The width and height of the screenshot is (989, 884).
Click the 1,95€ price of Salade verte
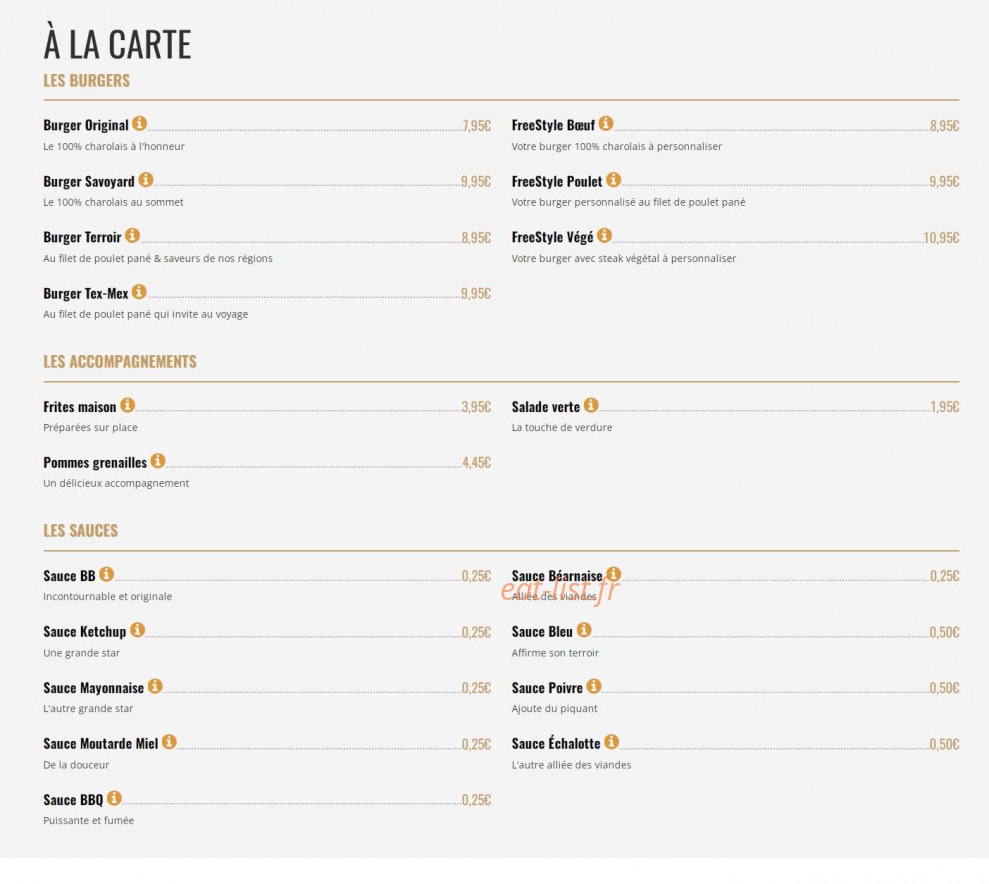[x=945, y=407]
